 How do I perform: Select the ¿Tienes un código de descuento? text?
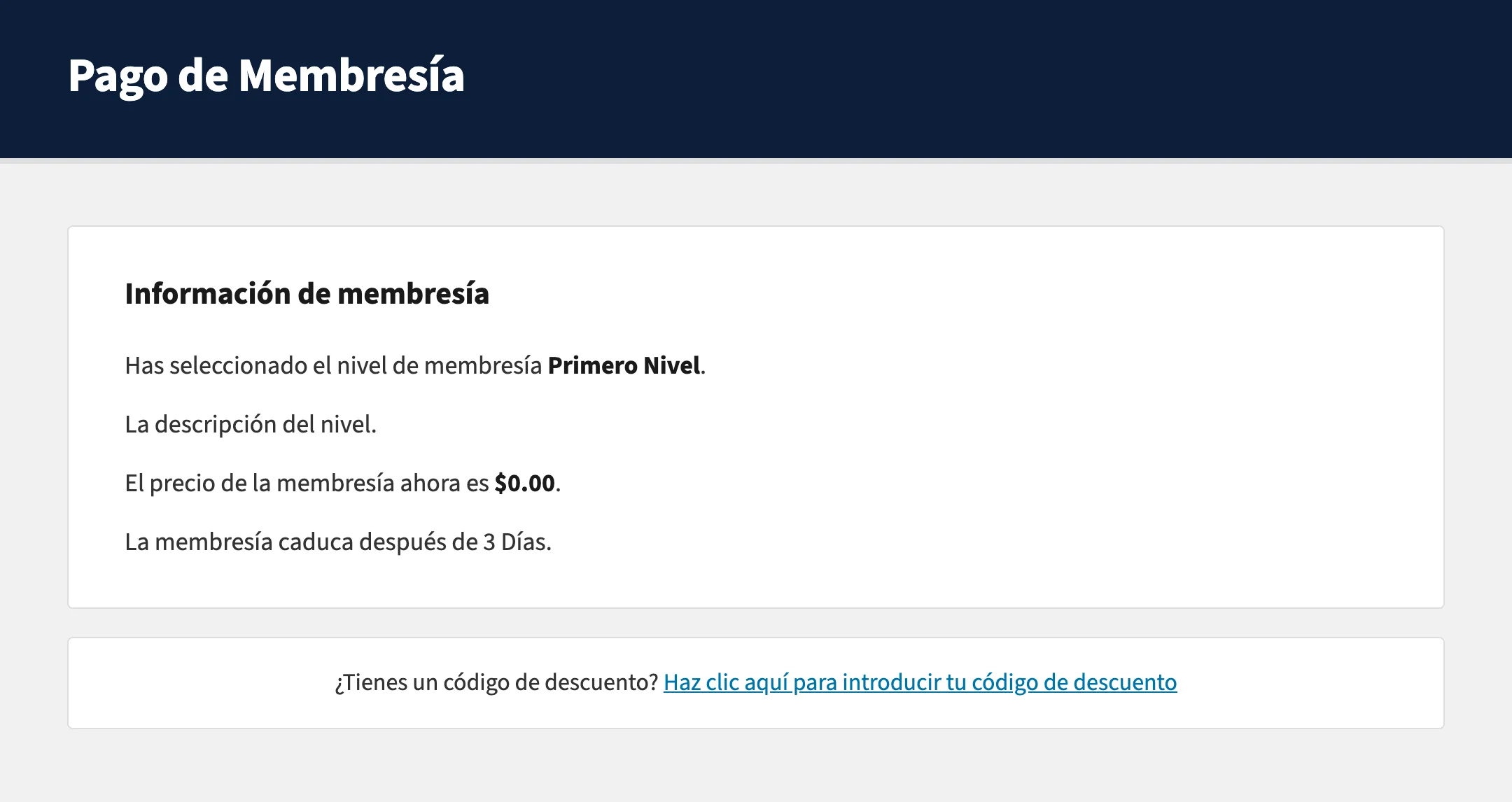494,682
